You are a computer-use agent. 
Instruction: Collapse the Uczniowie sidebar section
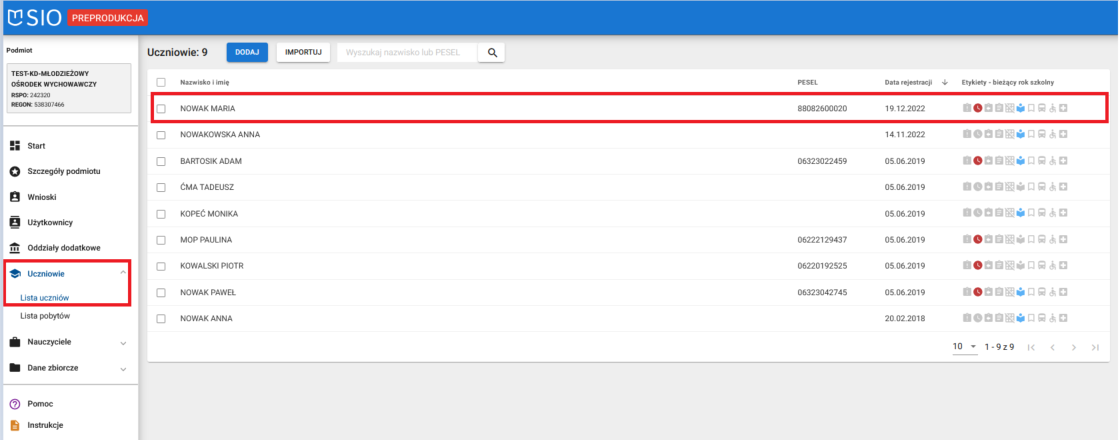click(x=122, y=272)
